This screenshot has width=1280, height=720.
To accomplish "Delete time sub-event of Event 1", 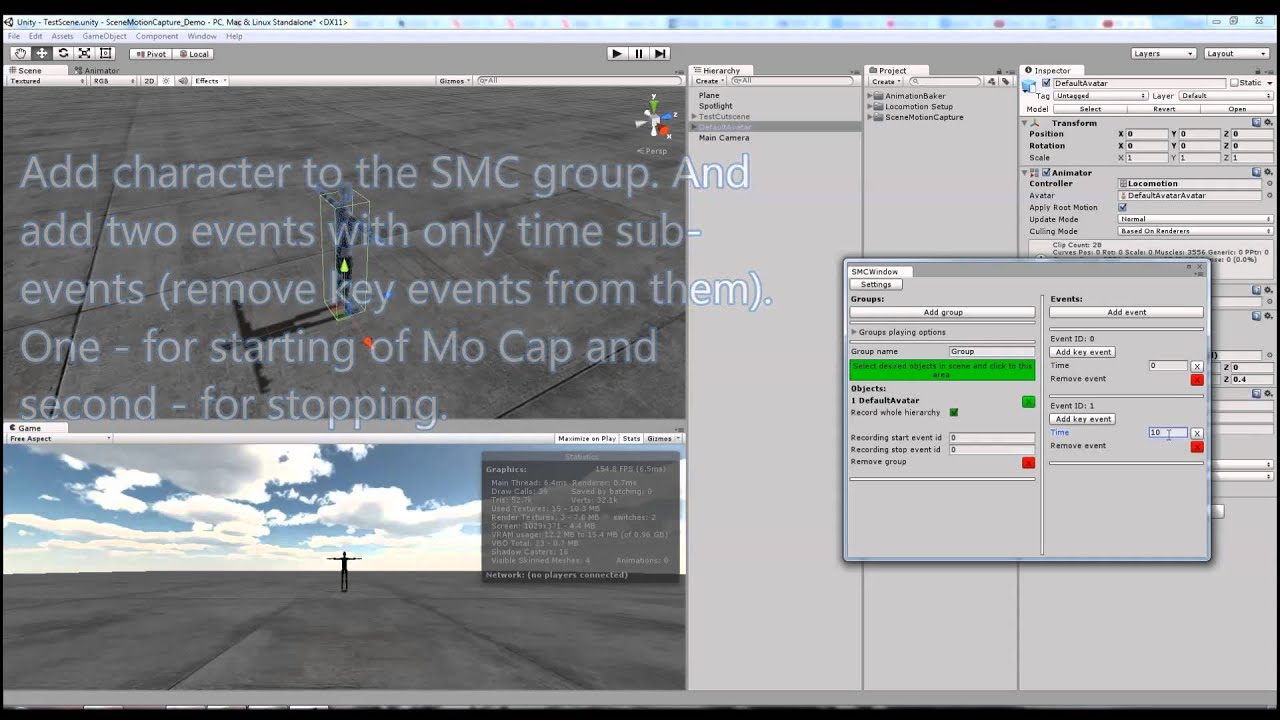I will coord(1197,433).
